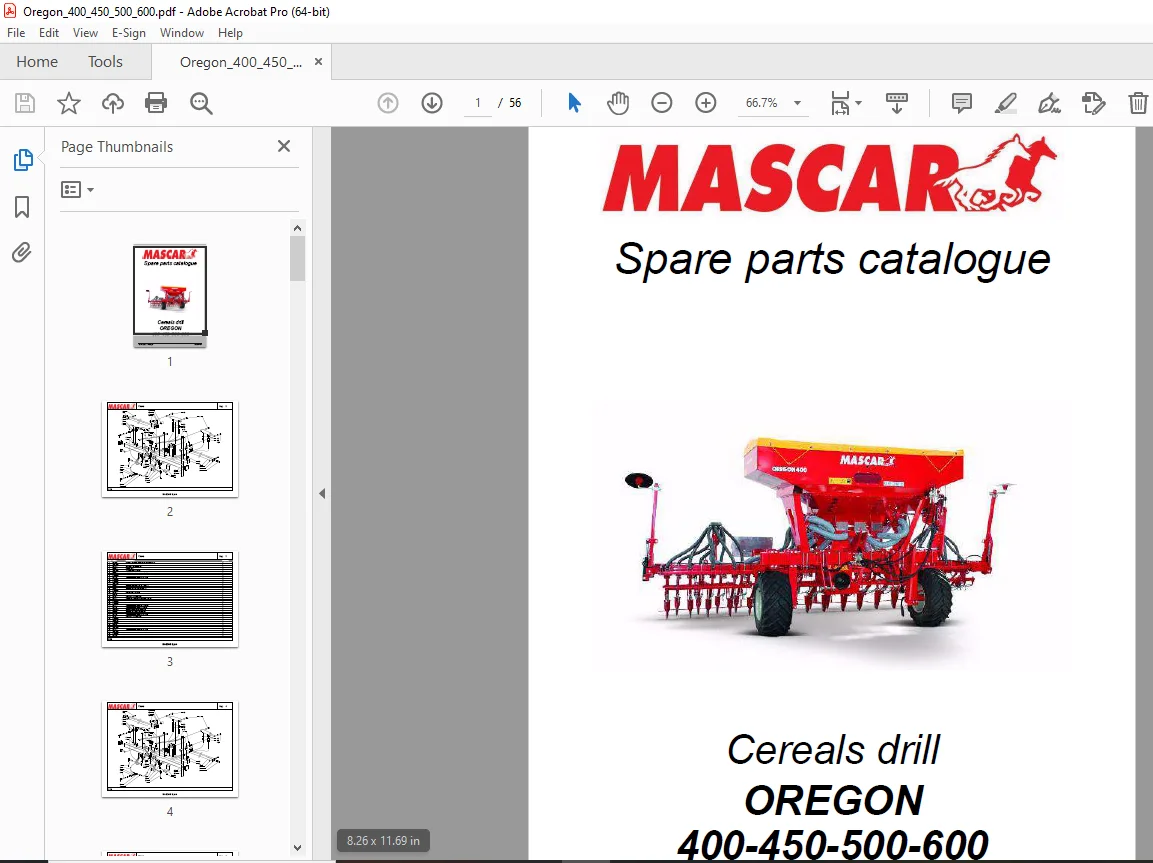Image resolution: width=1153 pixels, height=863 pixels.
Task: Open the Sign document pen tool
Action: 1049,103
